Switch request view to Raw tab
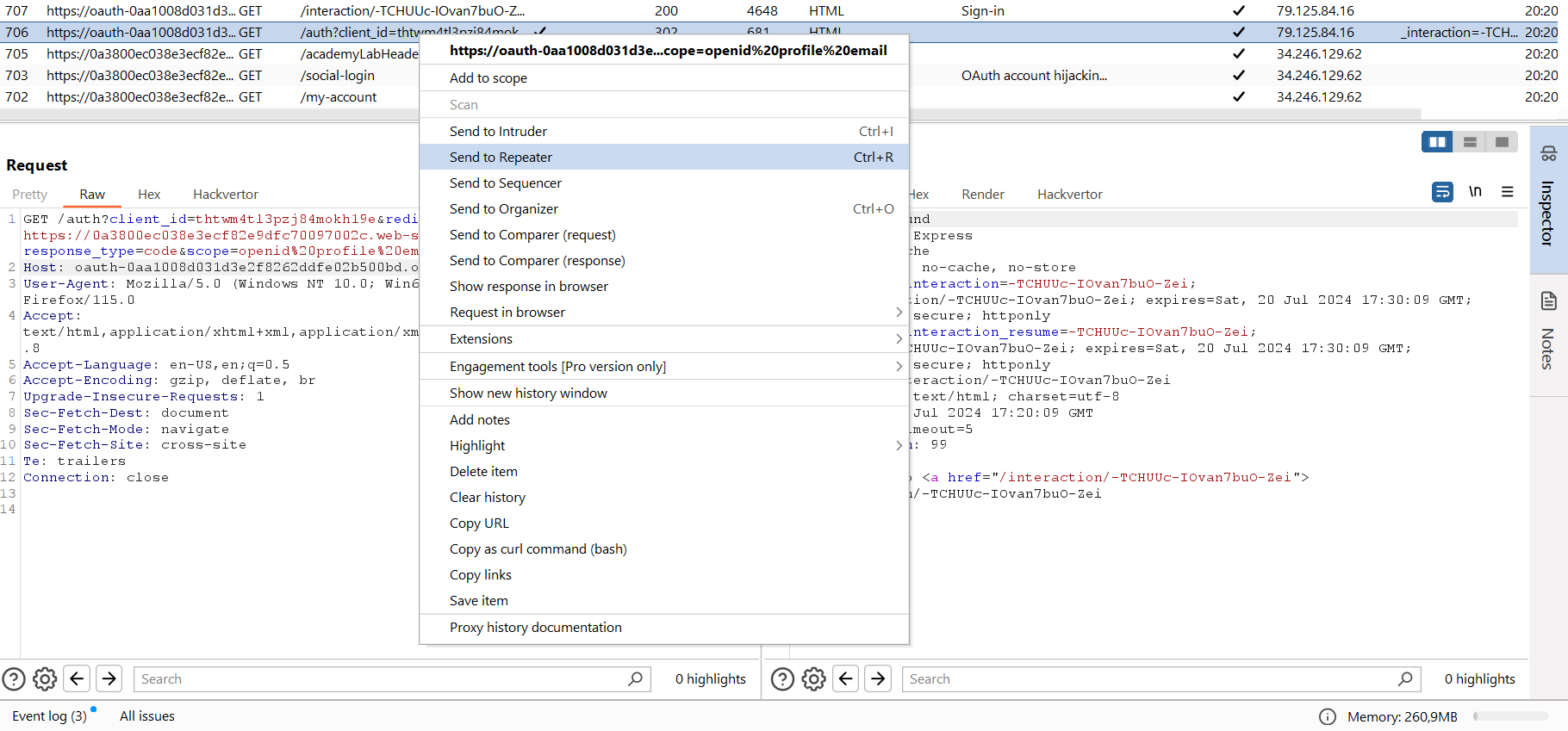Image resolution: width=1568 pixels, height=731 pixels. 92,195
